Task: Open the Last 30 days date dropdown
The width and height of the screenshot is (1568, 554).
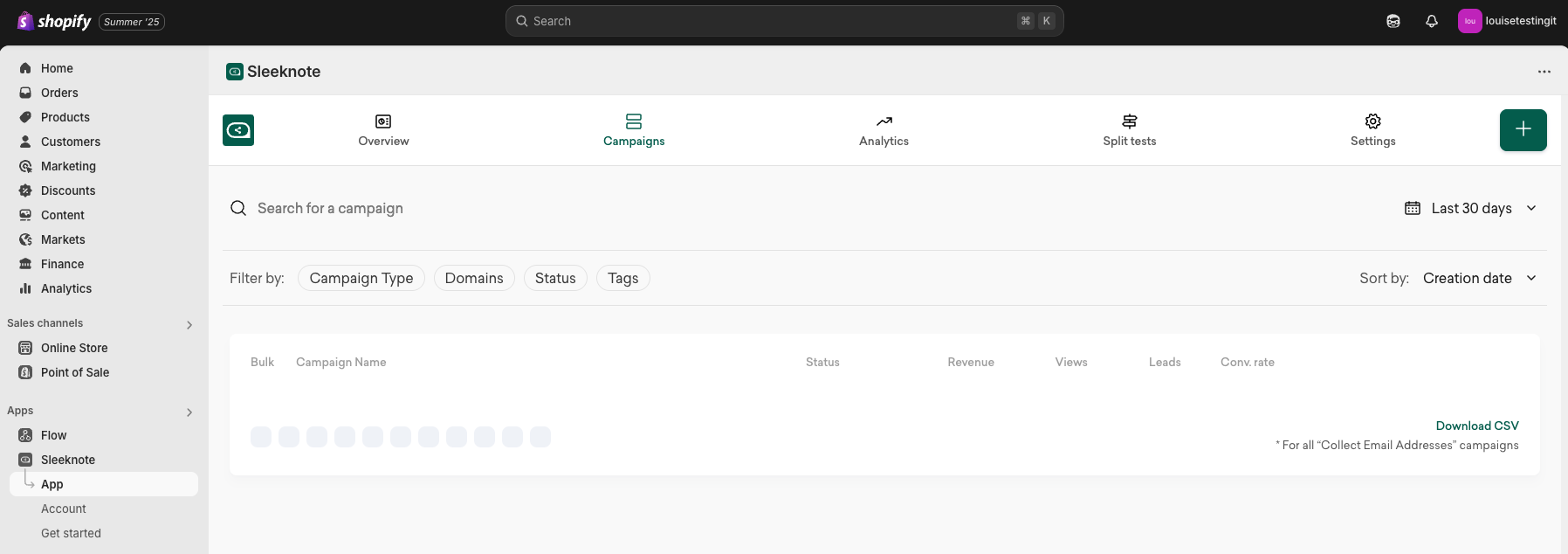Action: click(x=1471, y=208)
